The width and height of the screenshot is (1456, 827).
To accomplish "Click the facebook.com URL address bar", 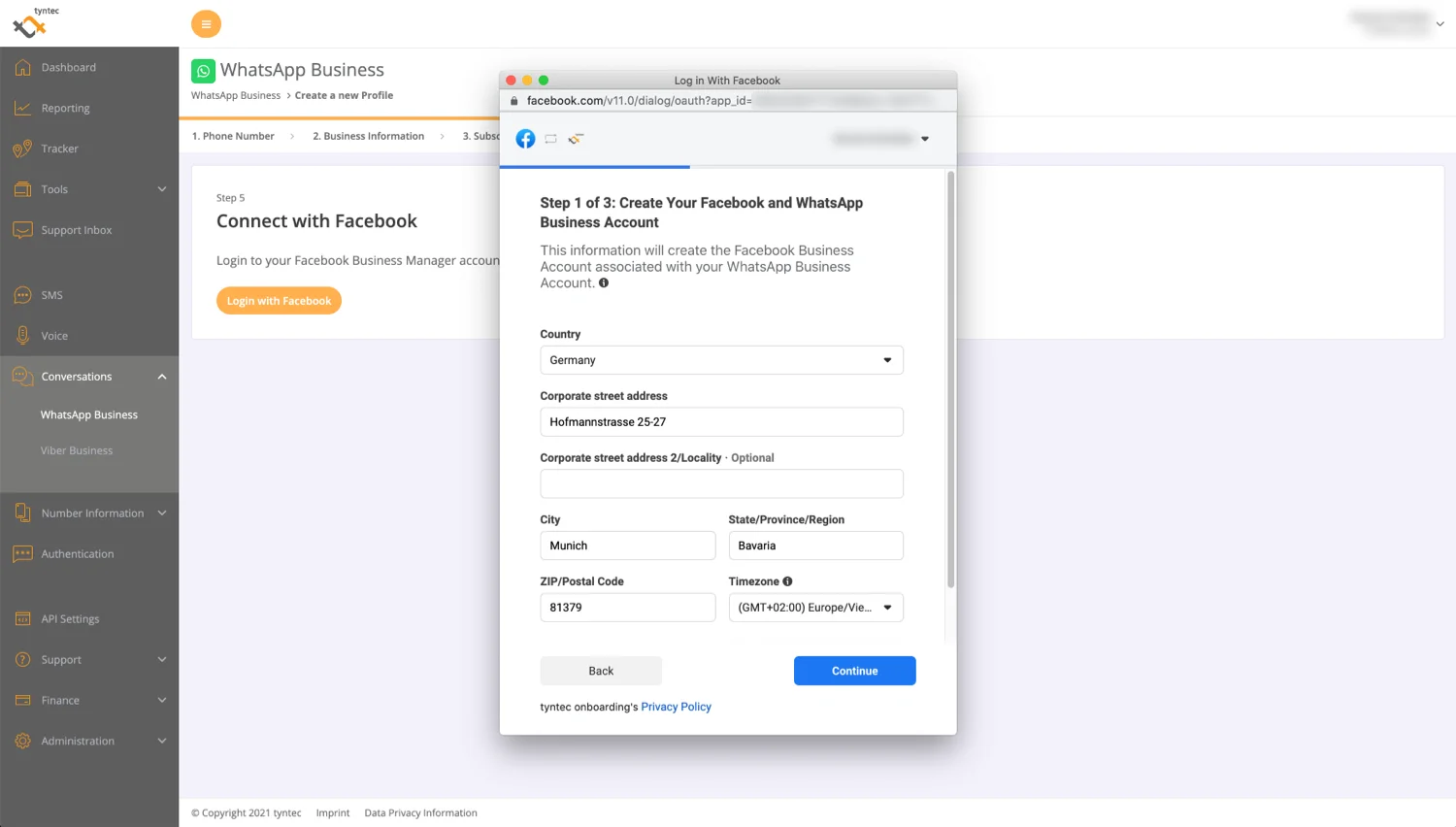I will [x=728, y=101].
